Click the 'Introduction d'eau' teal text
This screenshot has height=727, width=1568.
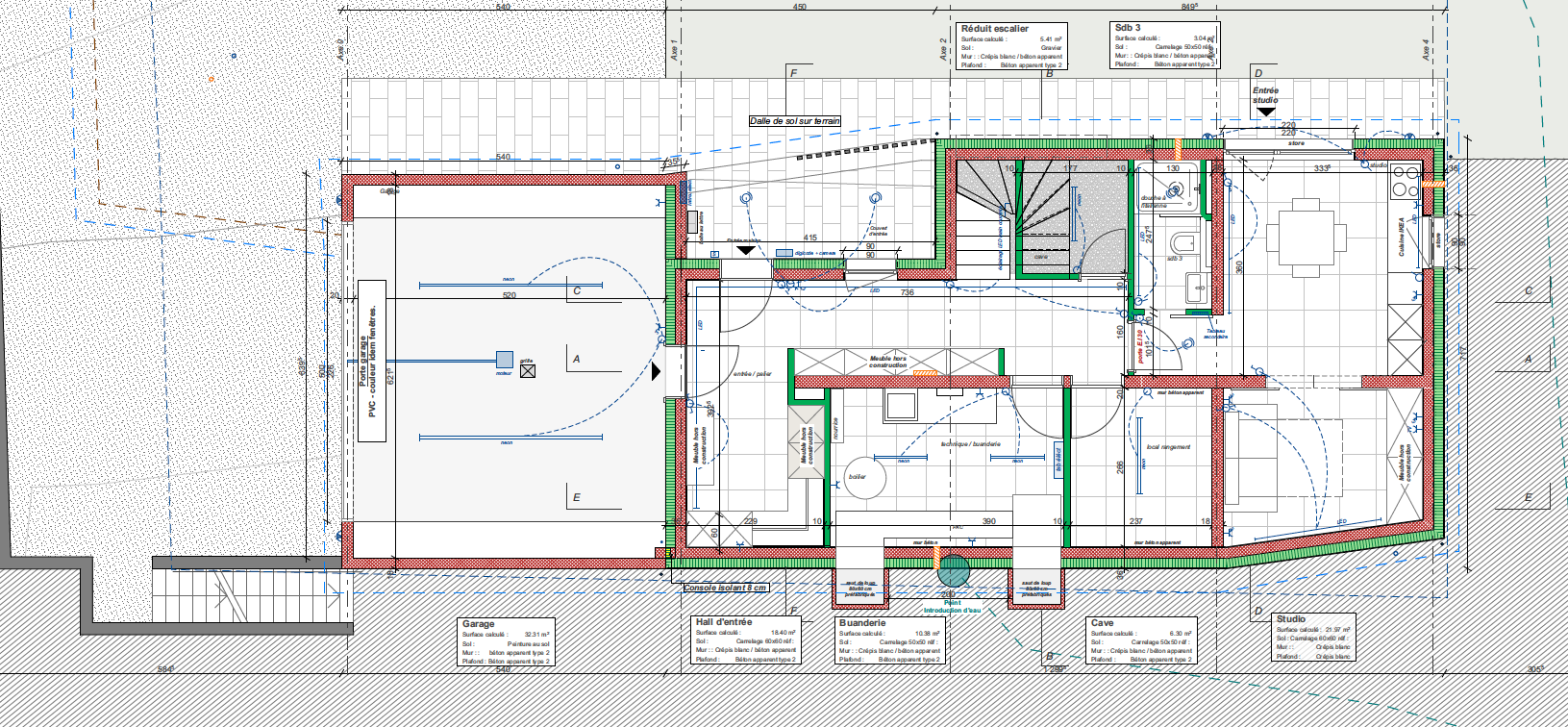point(952,611)
